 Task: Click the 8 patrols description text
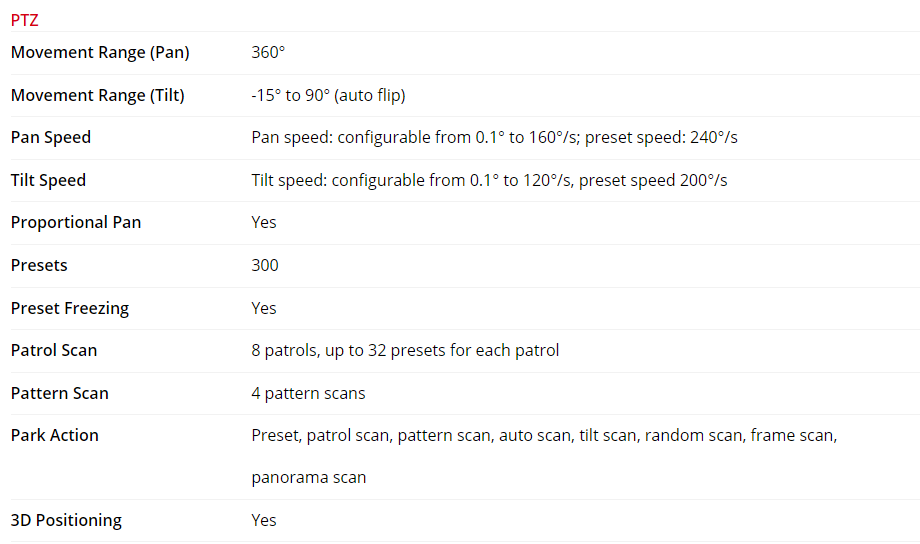coord(405,351)
